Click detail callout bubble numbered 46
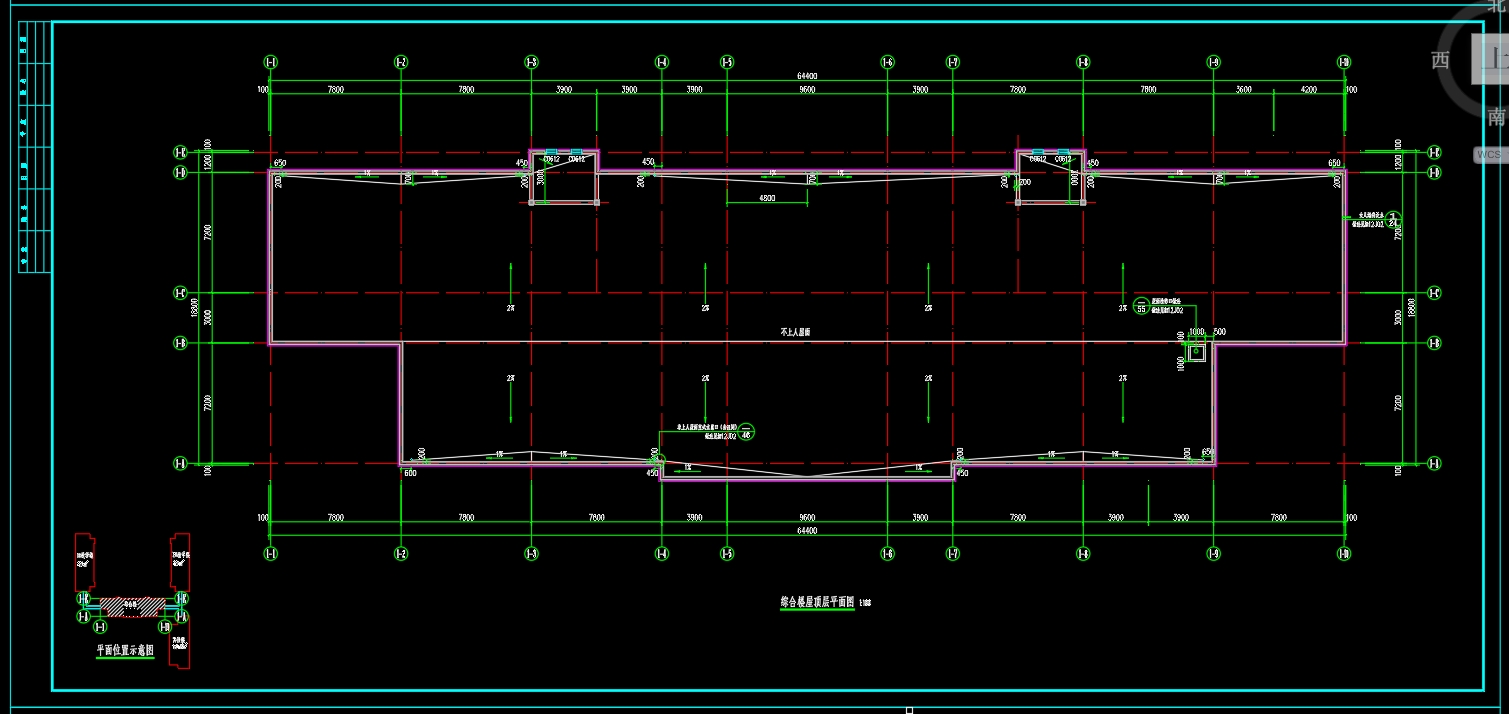The height and width of the screenshot is (714, 1509). 746,432
